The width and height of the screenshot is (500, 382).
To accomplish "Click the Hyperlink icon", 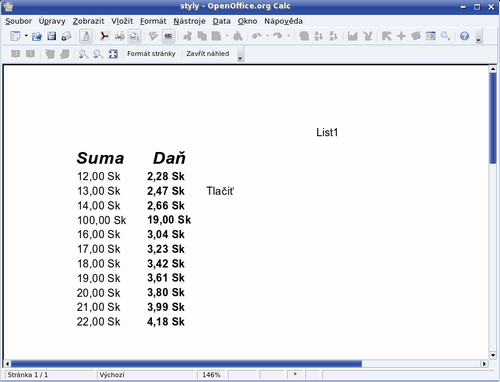I will pyautogui.click(x=304, y=36).
